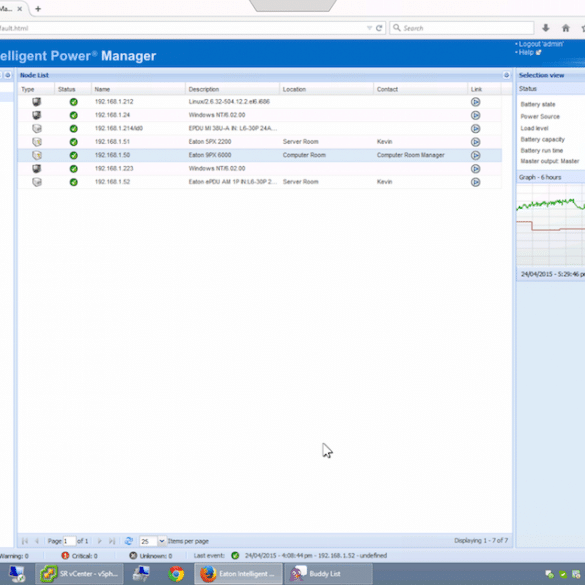Open link icon for 192.168.1.223

[x=475, y=169]
